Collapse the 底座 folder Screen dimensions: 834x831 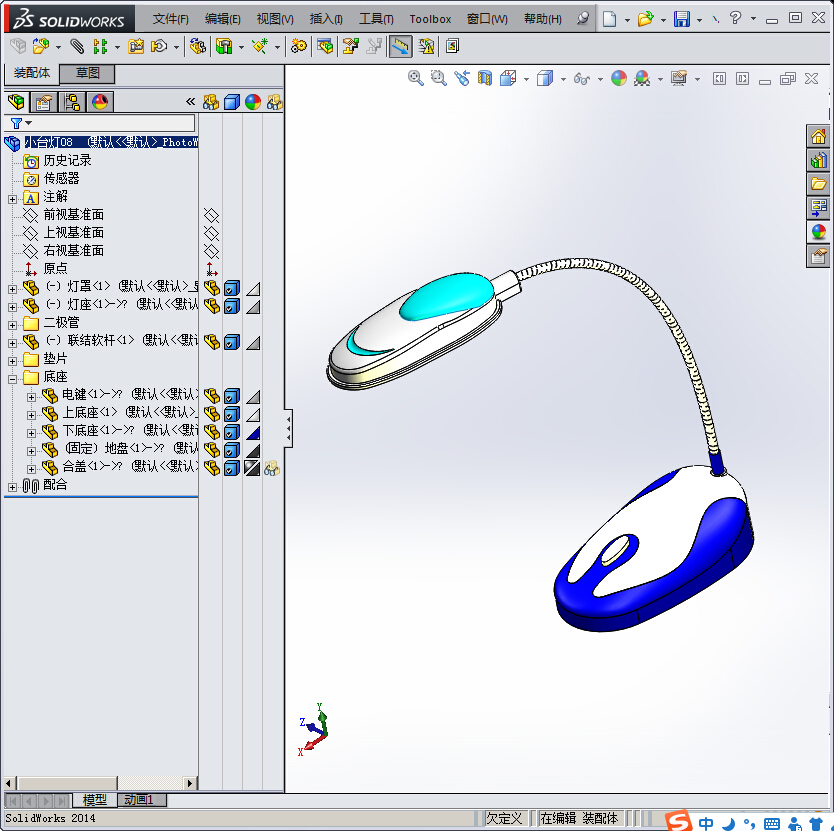pyautogui.click(x=12, y=379)
